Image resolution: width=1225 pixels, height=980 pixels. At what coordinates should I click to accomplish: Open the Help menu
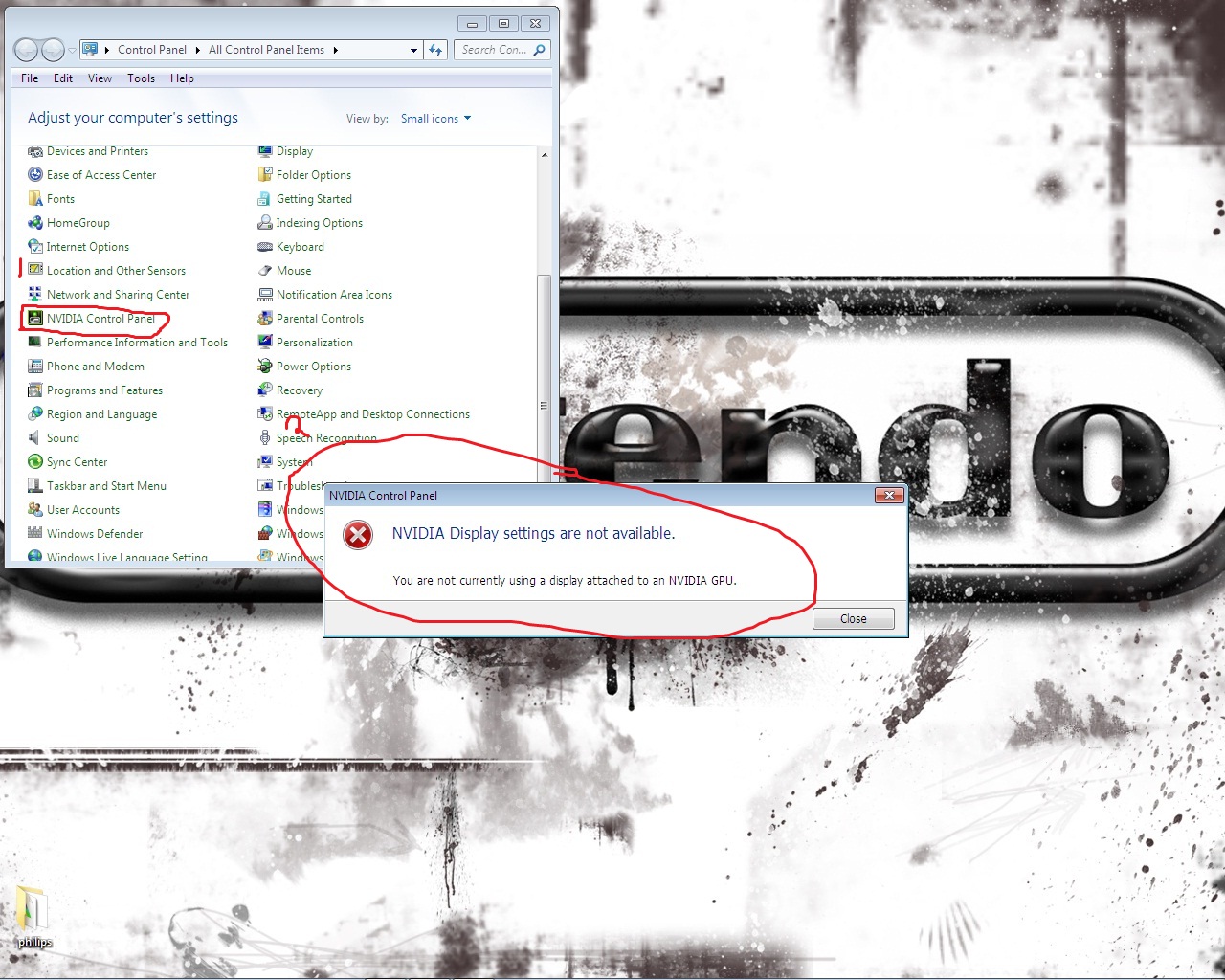[x=182, y=78]
